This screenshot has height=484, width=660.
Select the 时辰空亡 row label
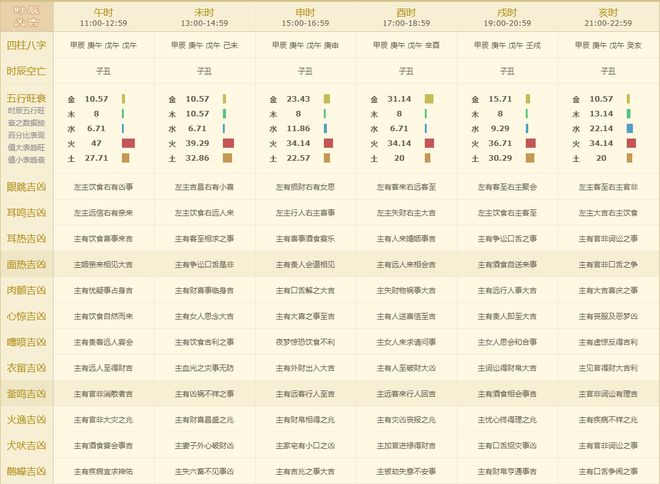pos(27,71)
